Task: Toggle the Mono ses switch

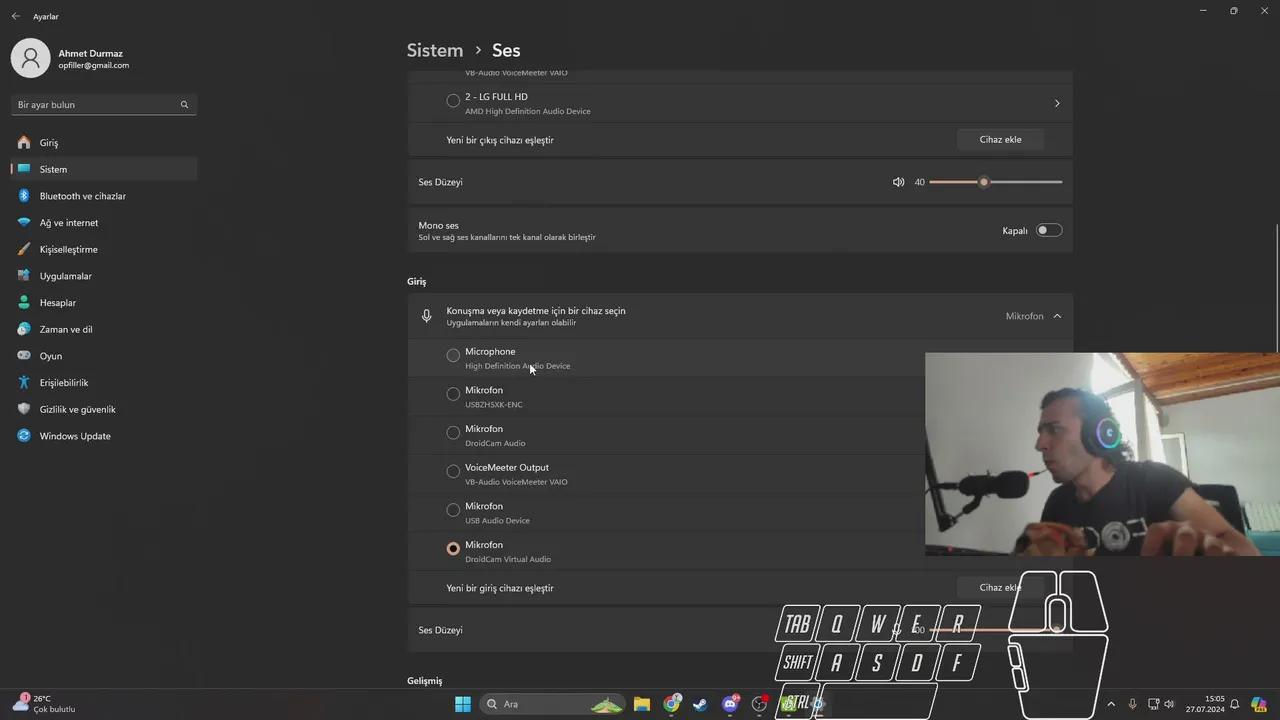Action: coord(1048,230)
